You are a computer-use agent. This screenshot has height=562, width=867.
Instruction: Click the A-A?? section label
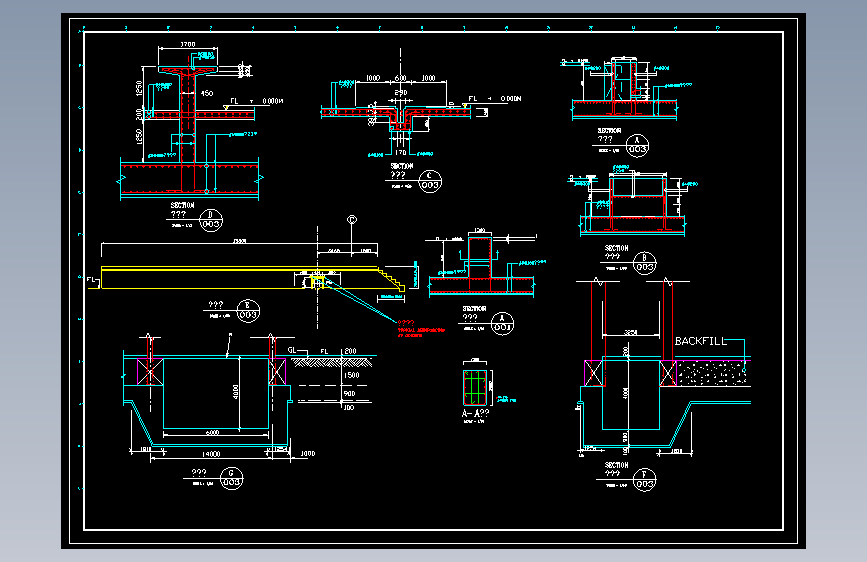[476, 413]
